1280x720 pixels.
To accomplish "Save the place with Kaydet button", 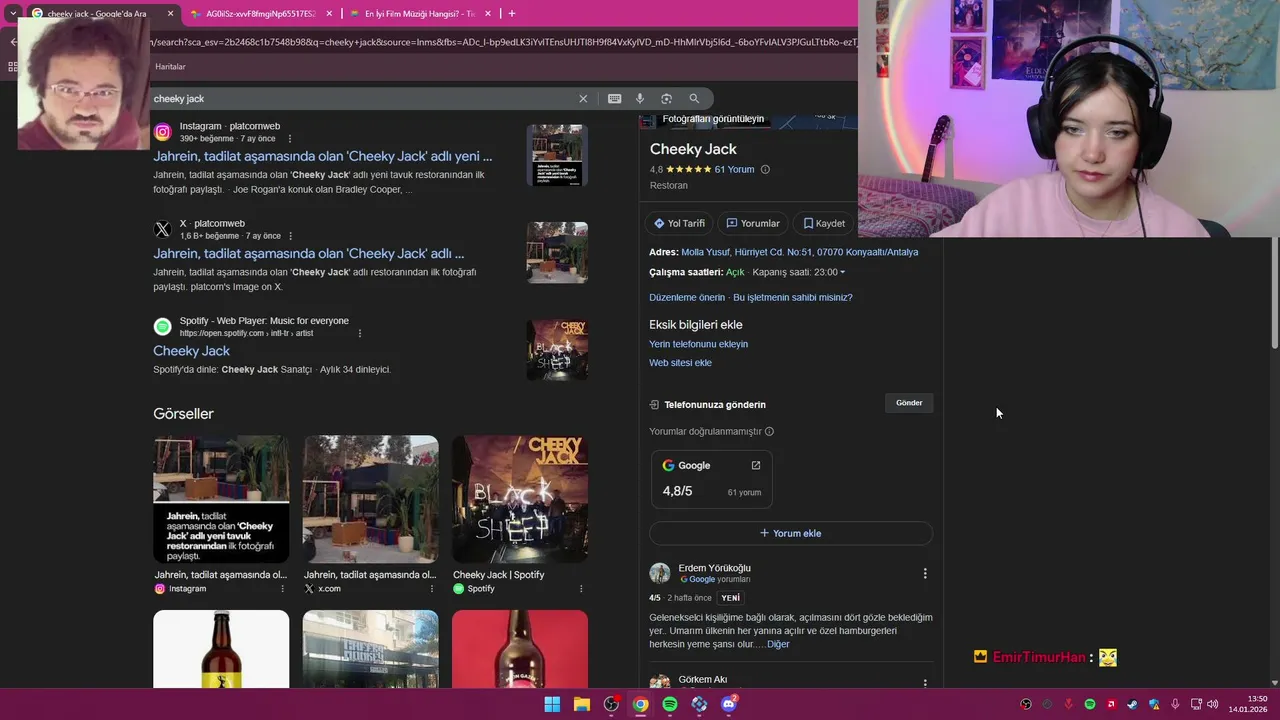I will [824, 223].
